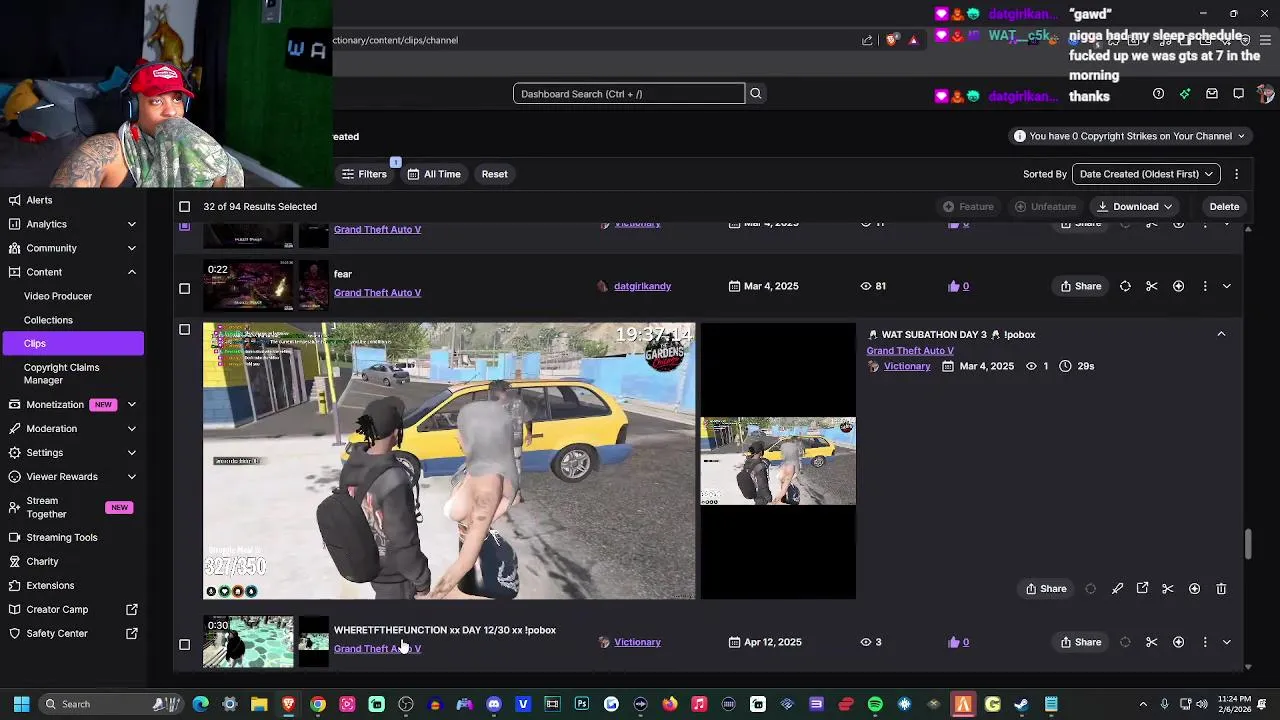Image resolution: width=1280 pixels, height=720 pixels.
Task: Open Firefox from the taskbar
Action: click(x=670, y=704)
